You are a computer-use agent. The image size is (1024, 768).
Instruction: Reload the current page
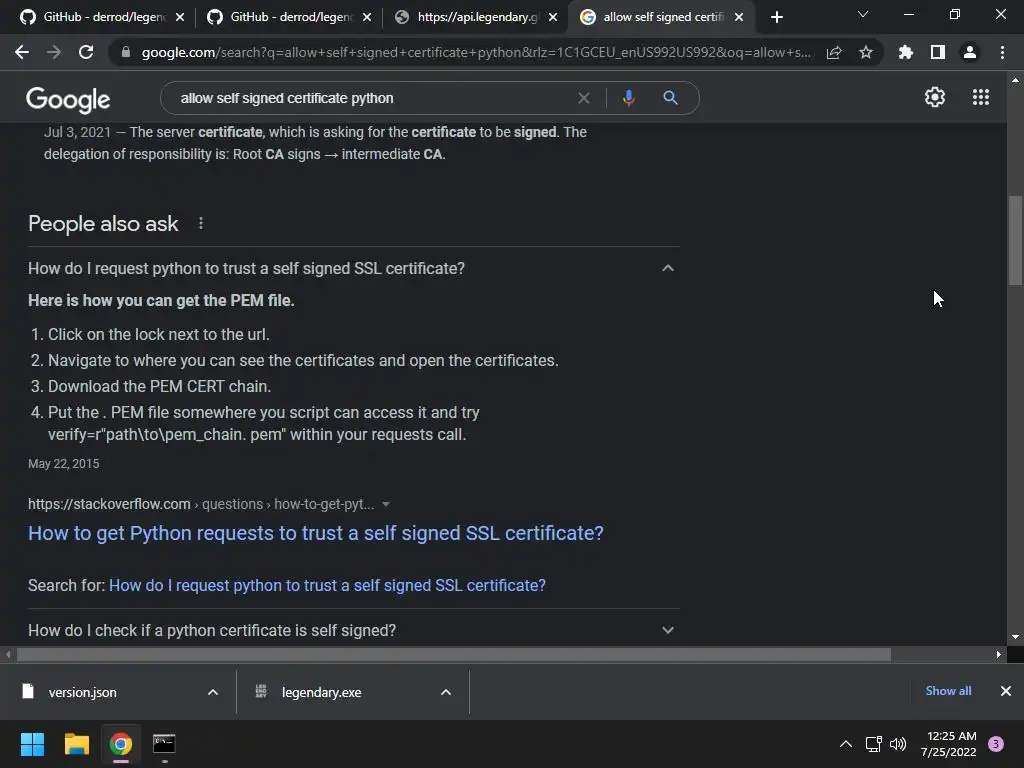click(x=86, y=52)
